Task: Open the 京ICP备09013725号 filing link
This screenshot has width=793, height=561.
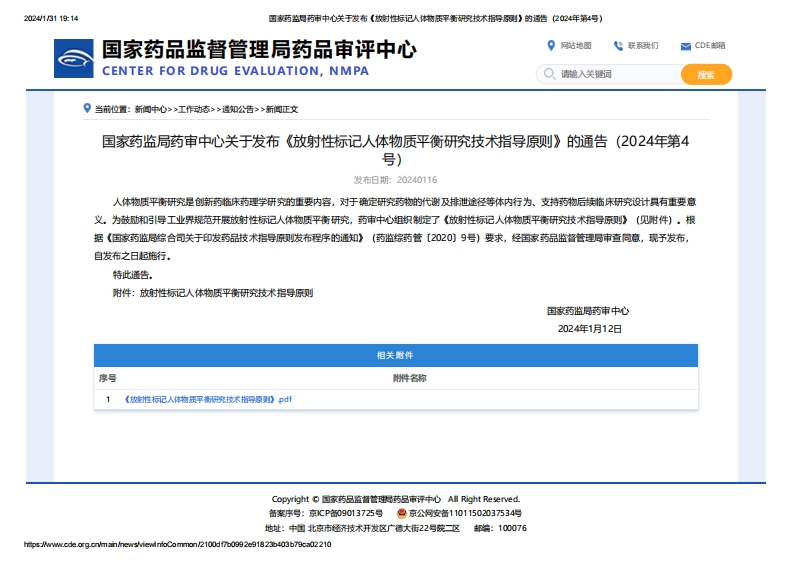Action: (346, 513)
